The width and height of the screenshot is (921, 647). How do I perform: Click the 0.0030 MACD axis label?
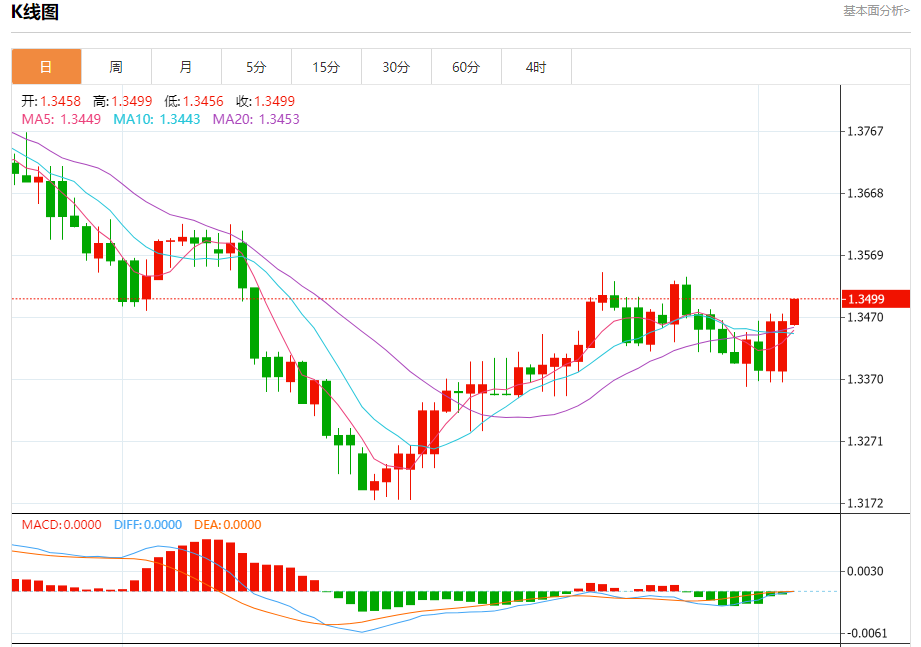coord(865,571)
